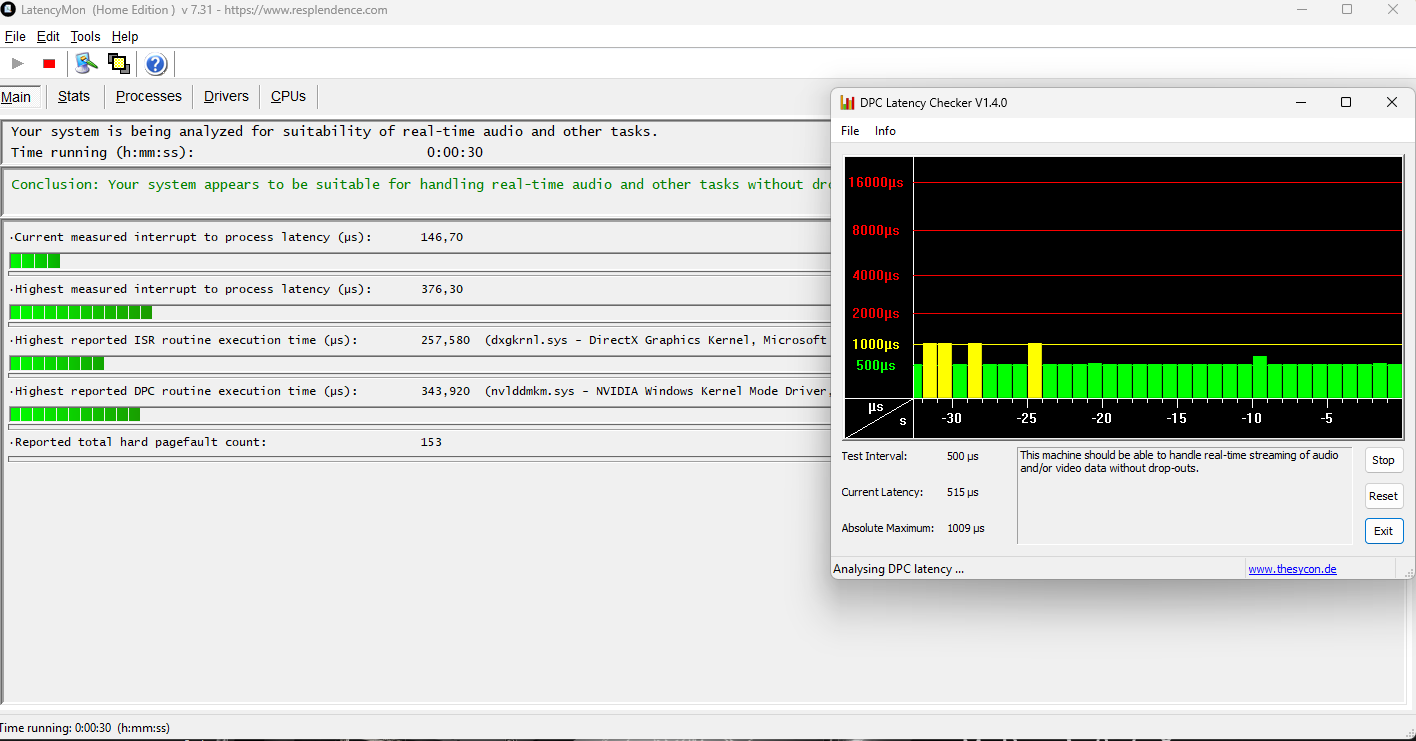Image resolution: width=1416 pixels, height=741 pixels.
Task: Switch to the Drivers tab
Action: (226, 97)
